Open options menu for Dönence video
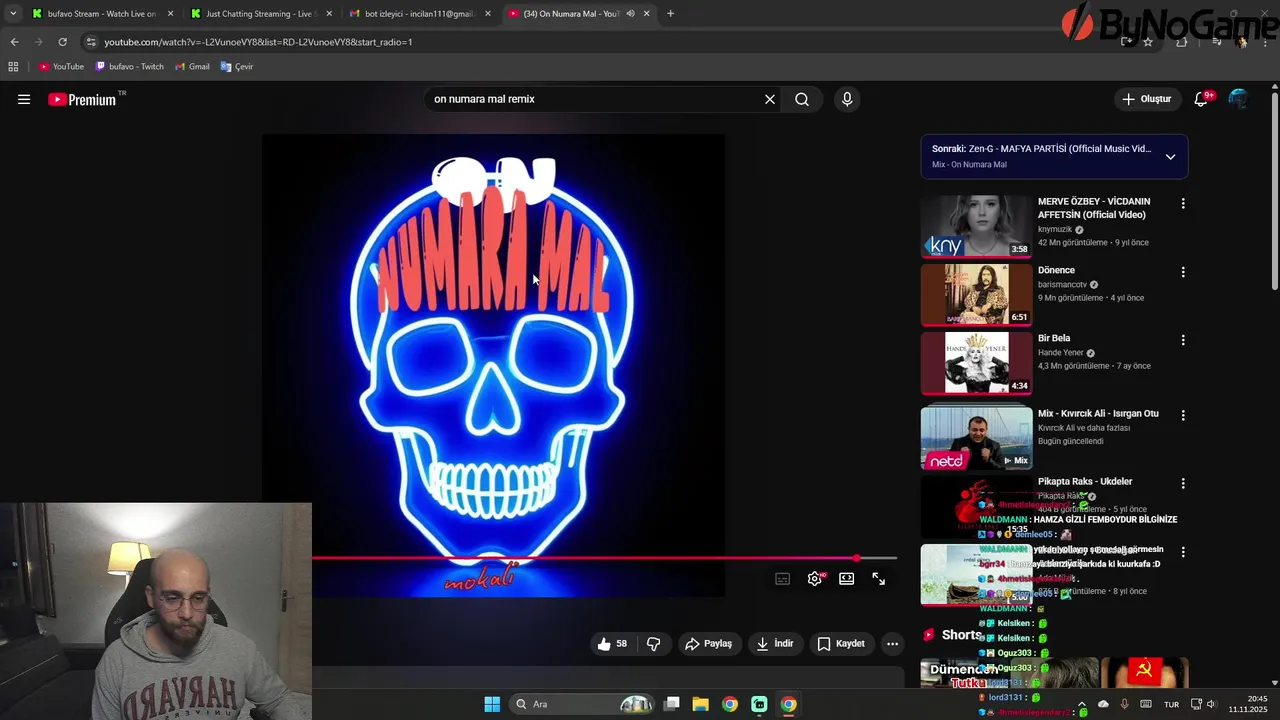Screen dimensions: 1280x720 [1183, 272]
